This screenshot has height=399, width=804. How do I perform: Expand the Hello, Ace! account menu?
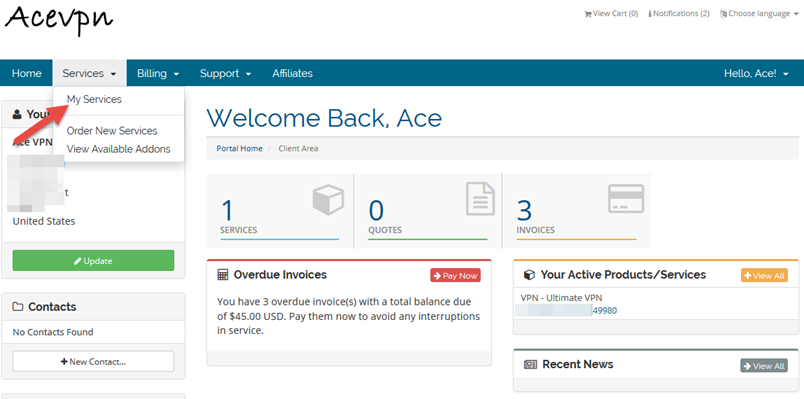point(756,73)
